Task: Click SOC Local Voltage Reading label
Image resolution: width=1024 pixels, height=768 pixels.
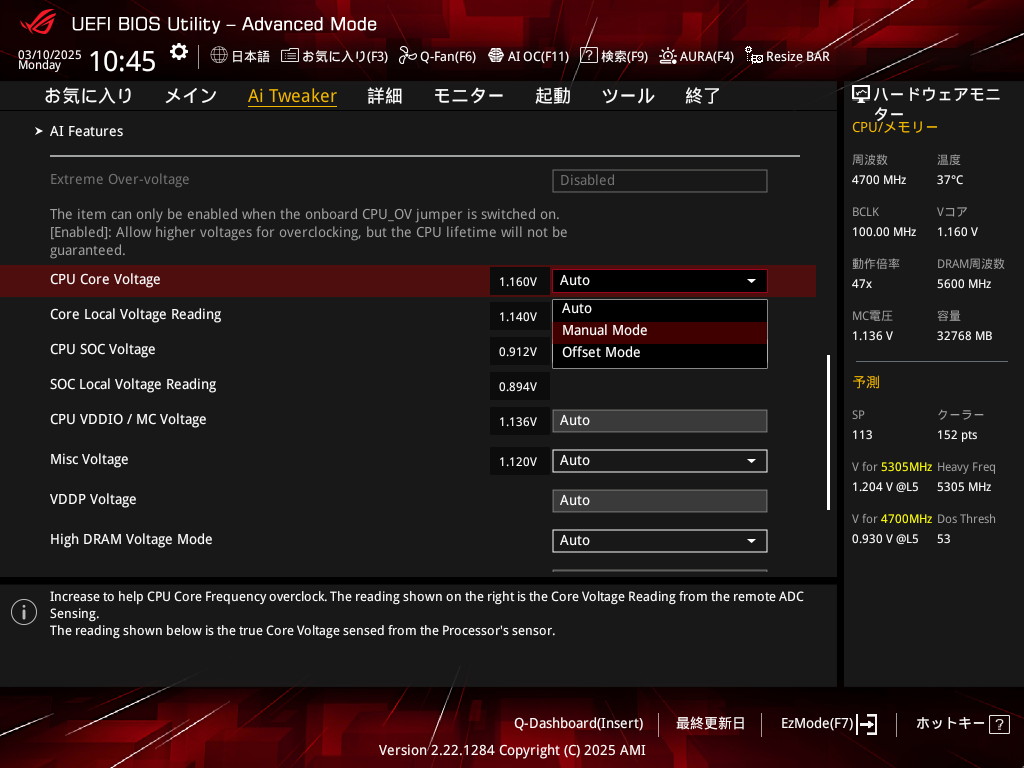Action: coord(133,385)
